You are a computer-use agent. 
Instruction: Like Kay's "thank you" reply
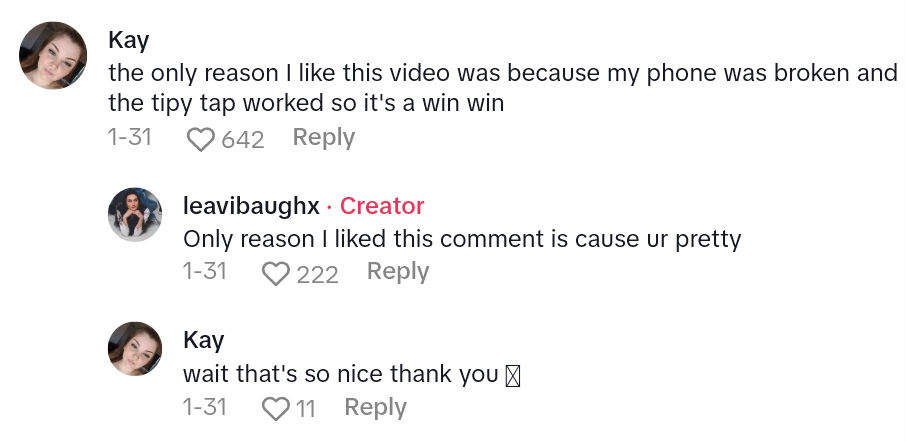(275, 408)
